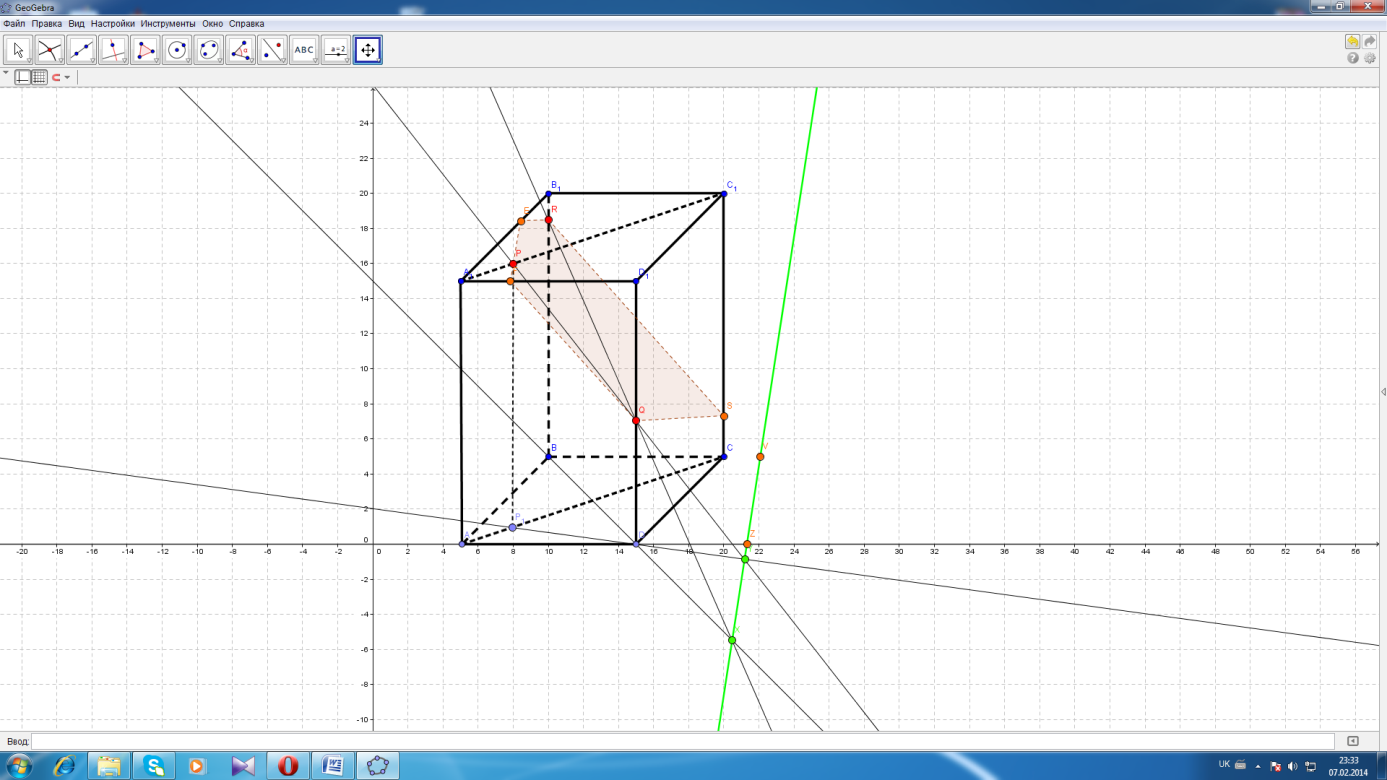Select the Line through Two Points tool
Screen dimensions: 1387x780
click(82, 50)
